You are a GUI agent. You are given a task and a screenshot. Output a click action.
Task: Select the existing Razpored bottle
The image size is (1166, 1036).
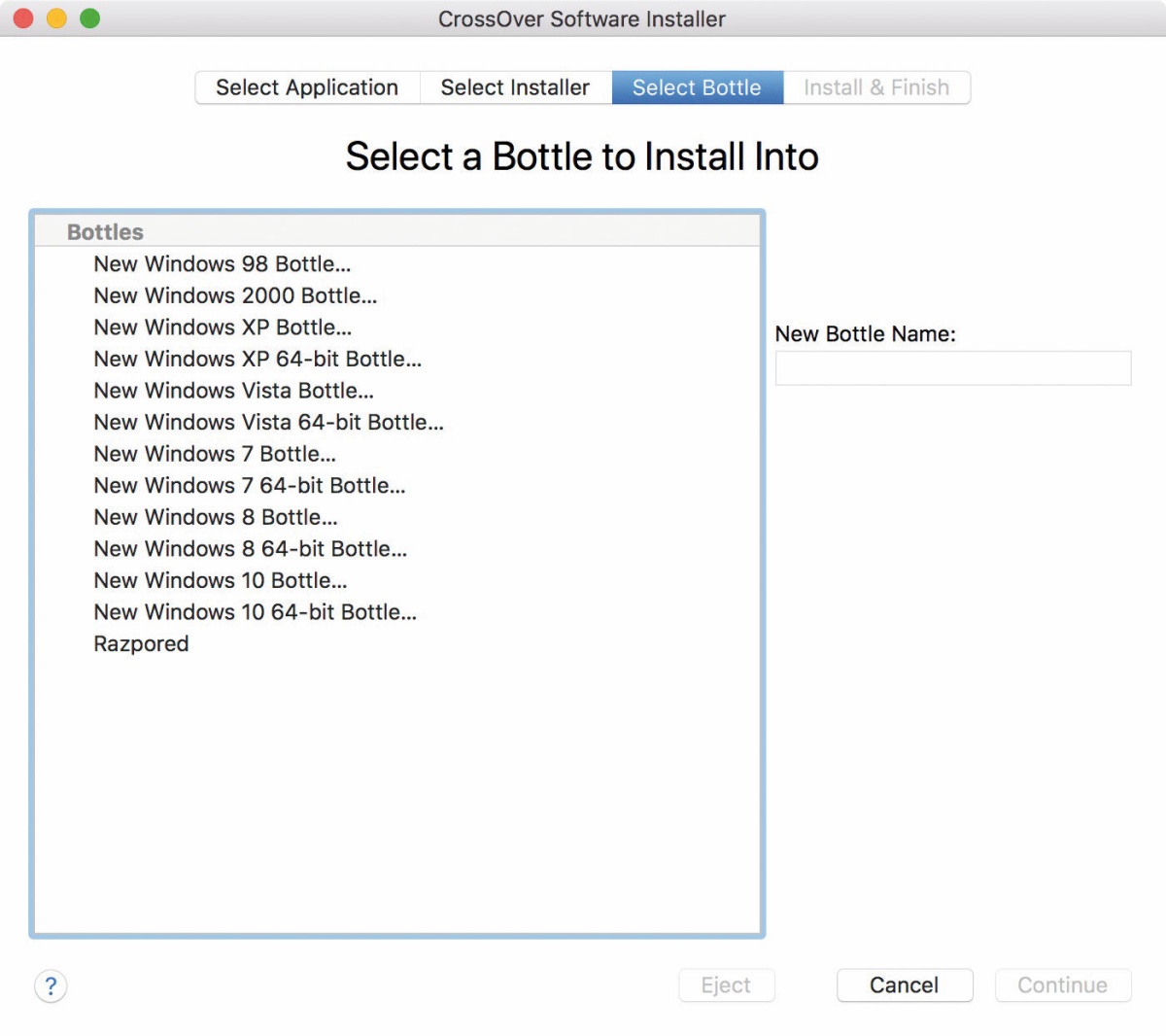click(397, 643)
